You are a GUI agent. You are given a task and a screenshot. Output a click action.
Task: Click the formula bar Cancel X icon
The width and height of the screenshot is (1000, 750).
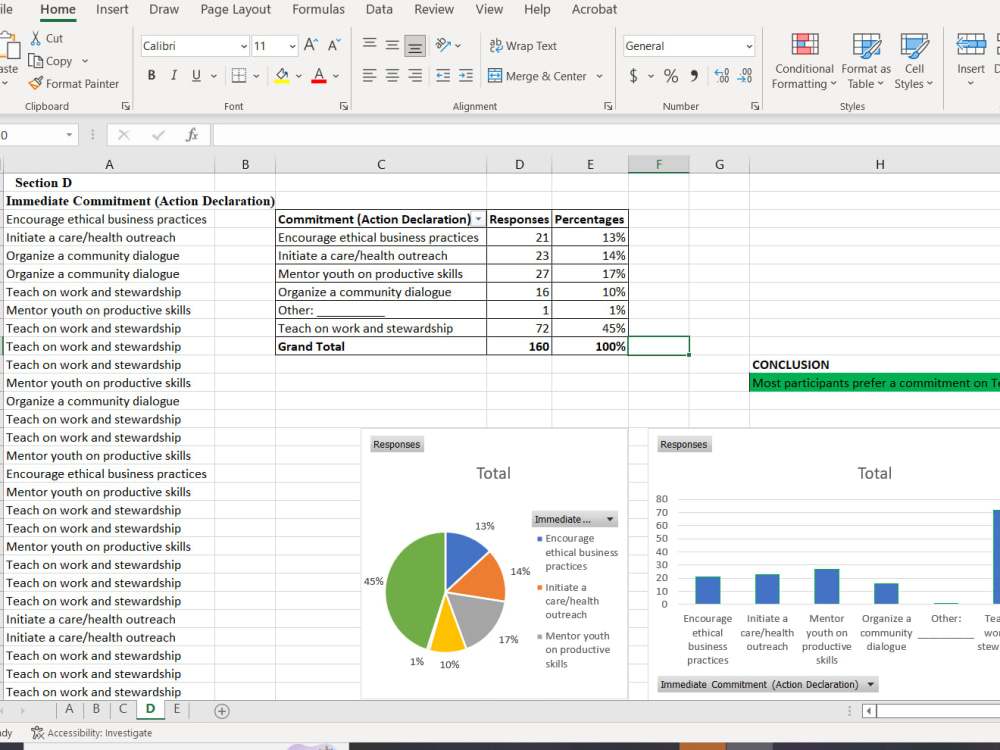pos(124,135)
